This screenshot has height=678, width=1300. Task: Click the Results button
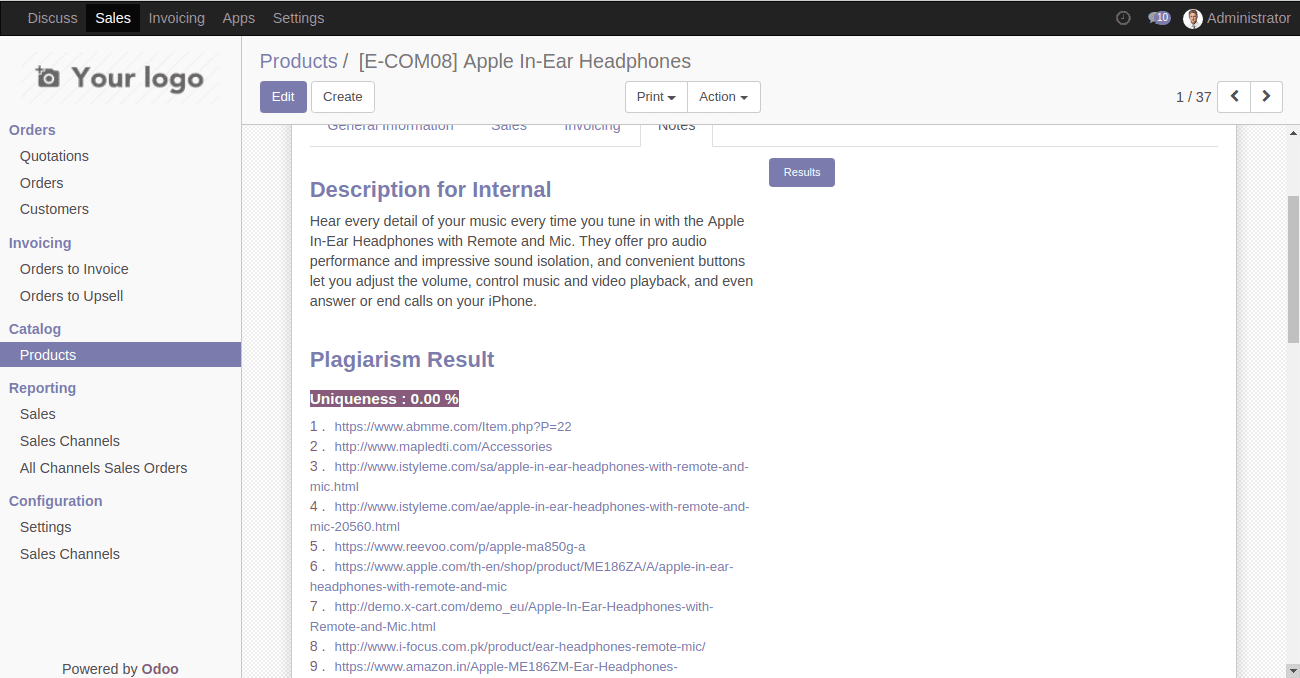point(802,172)
